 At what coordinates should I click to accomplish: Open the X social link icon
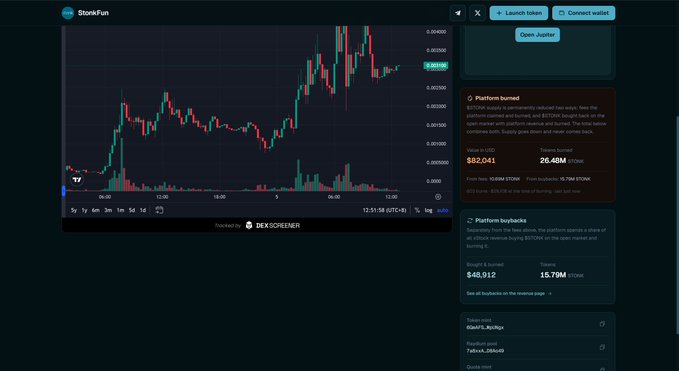pyautogui.click(x=478, y=13)
